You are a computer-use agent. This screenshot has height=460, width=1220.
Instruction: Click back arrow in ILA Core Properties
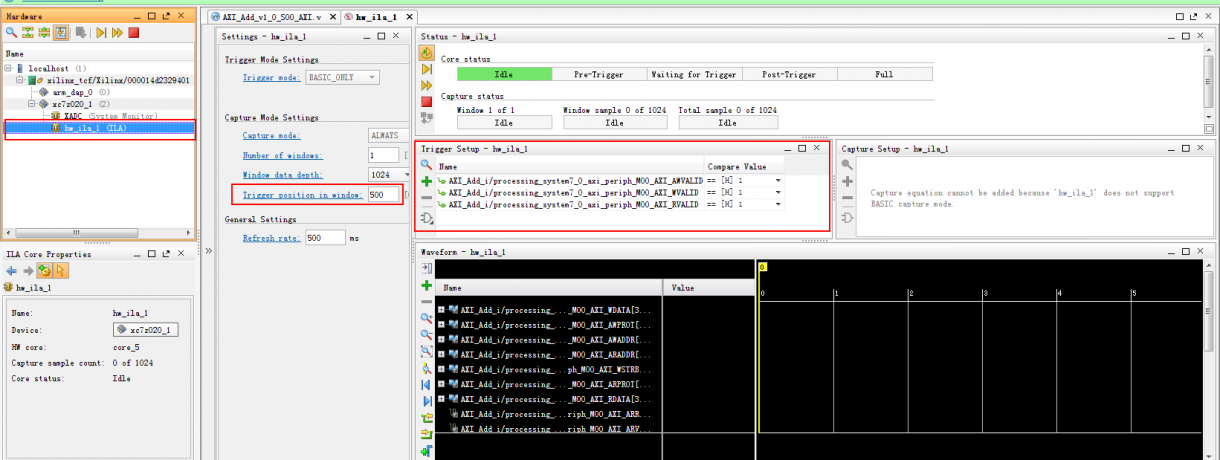[12, 271]
